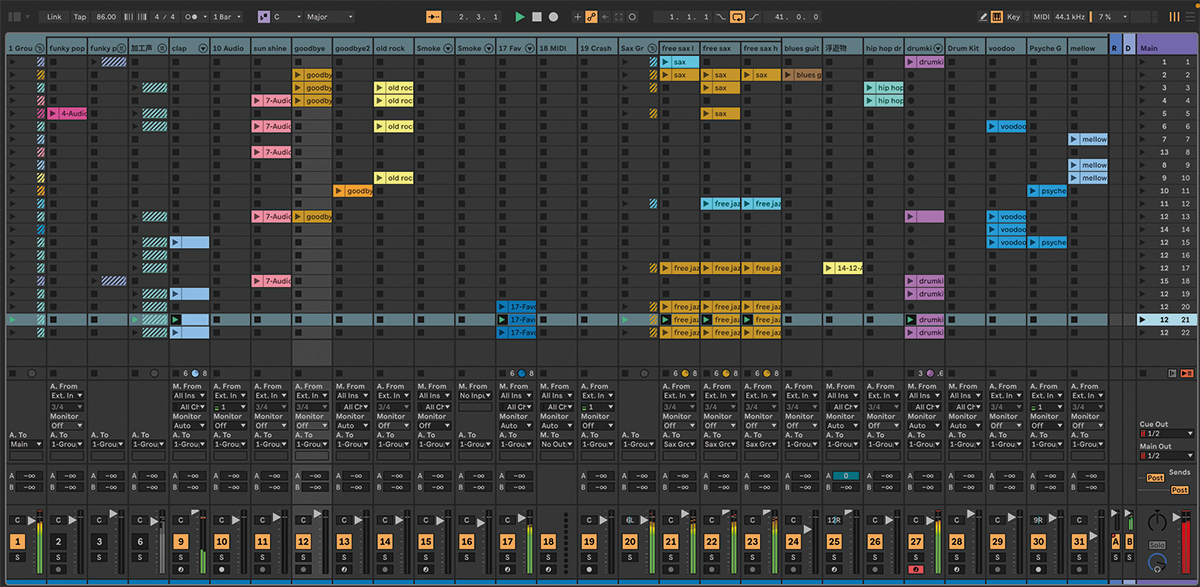This screenshot has width=1200, height=587.
Task: Toggle the computer MIDI keyboard icon
Action: (997, 17)
